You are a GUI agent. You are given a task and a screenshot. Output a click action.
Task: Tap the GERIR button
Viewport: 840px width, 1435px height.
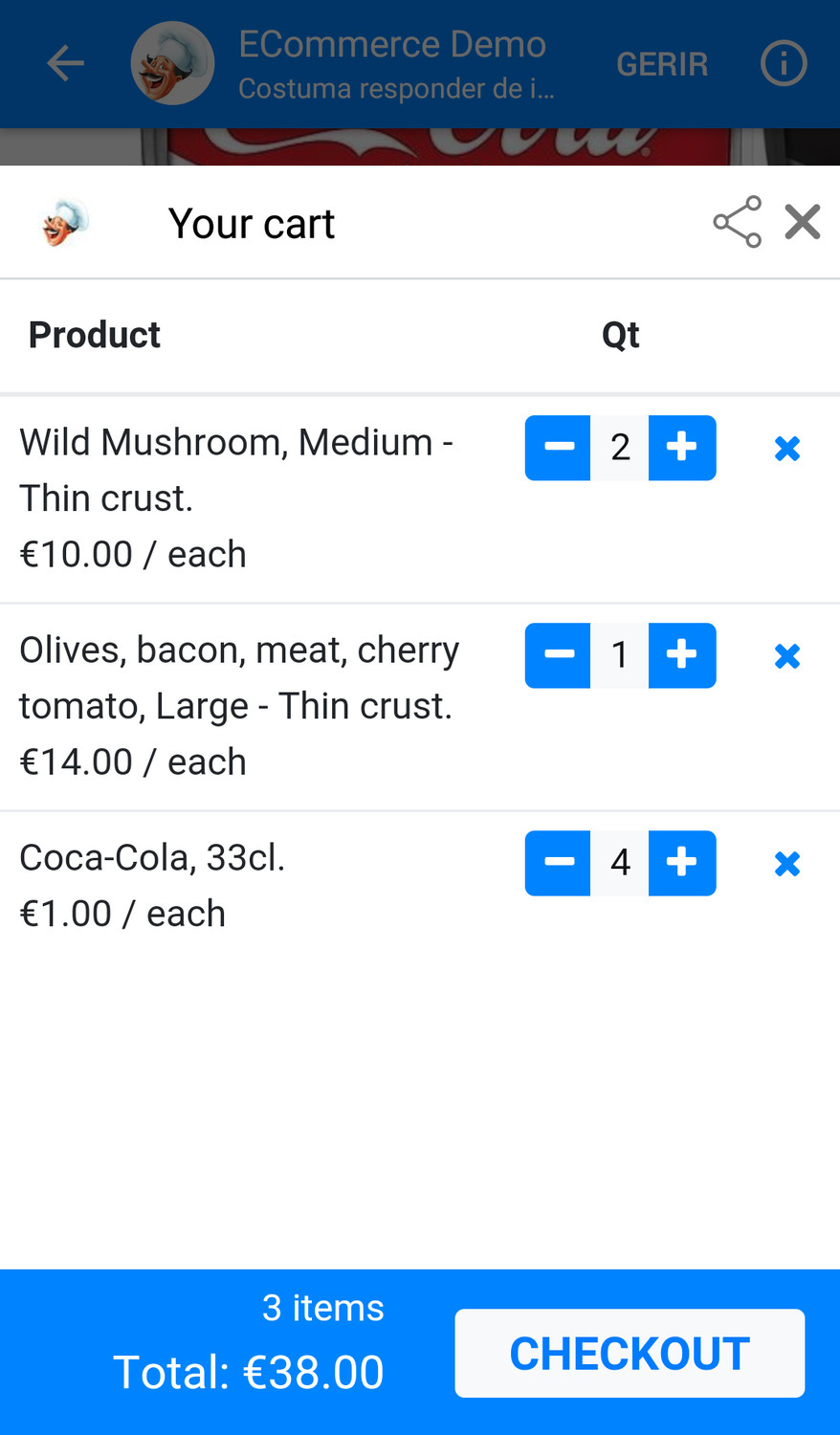tap(662, 64)
